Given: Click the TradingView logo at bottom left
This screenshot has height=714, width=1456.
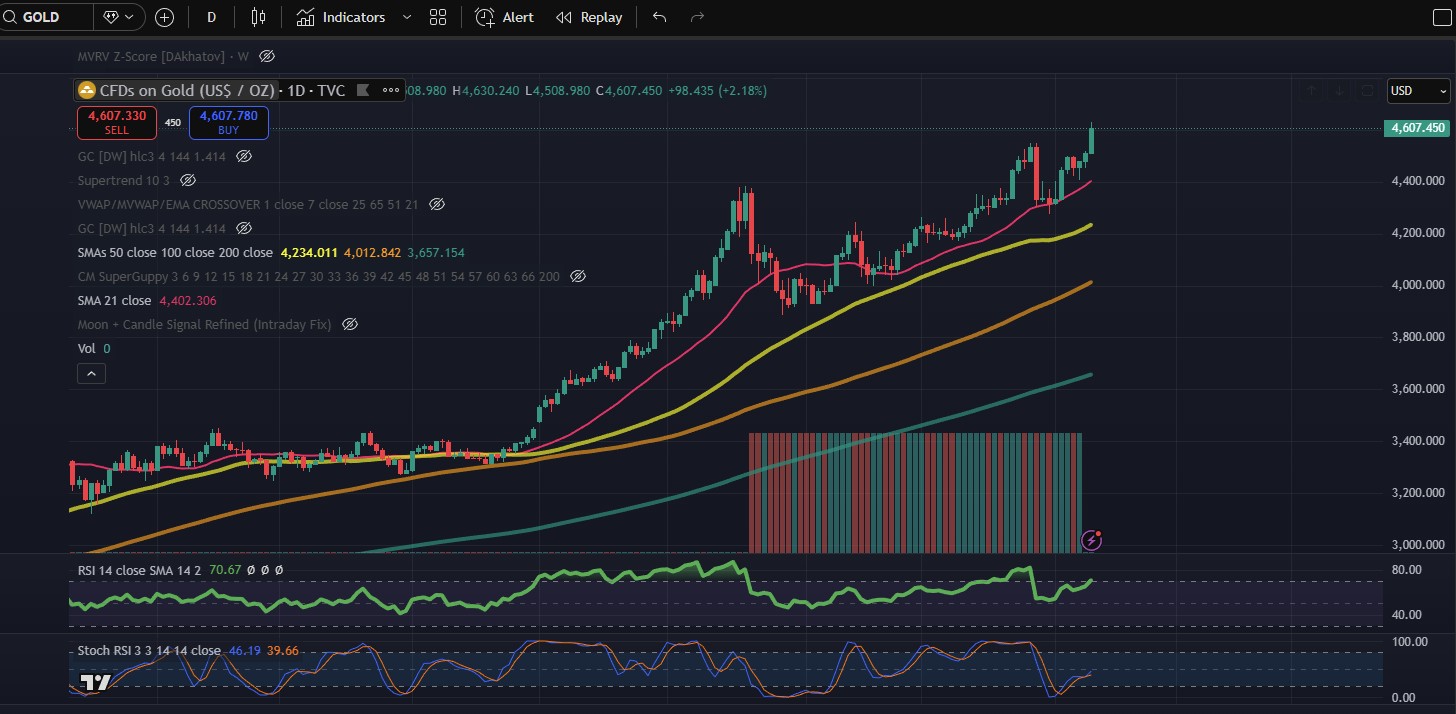Looking at the screenshot, I should [x=95, y=683].
